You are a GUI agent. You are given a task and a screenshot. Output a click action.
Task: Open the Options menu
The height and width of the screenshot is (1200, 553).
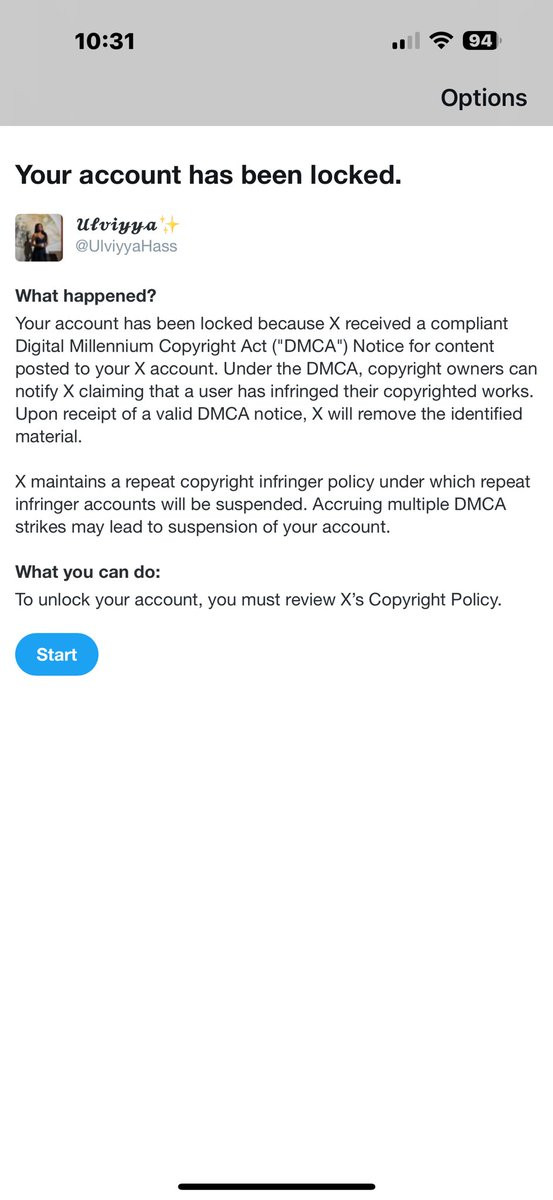coord(483,98)
